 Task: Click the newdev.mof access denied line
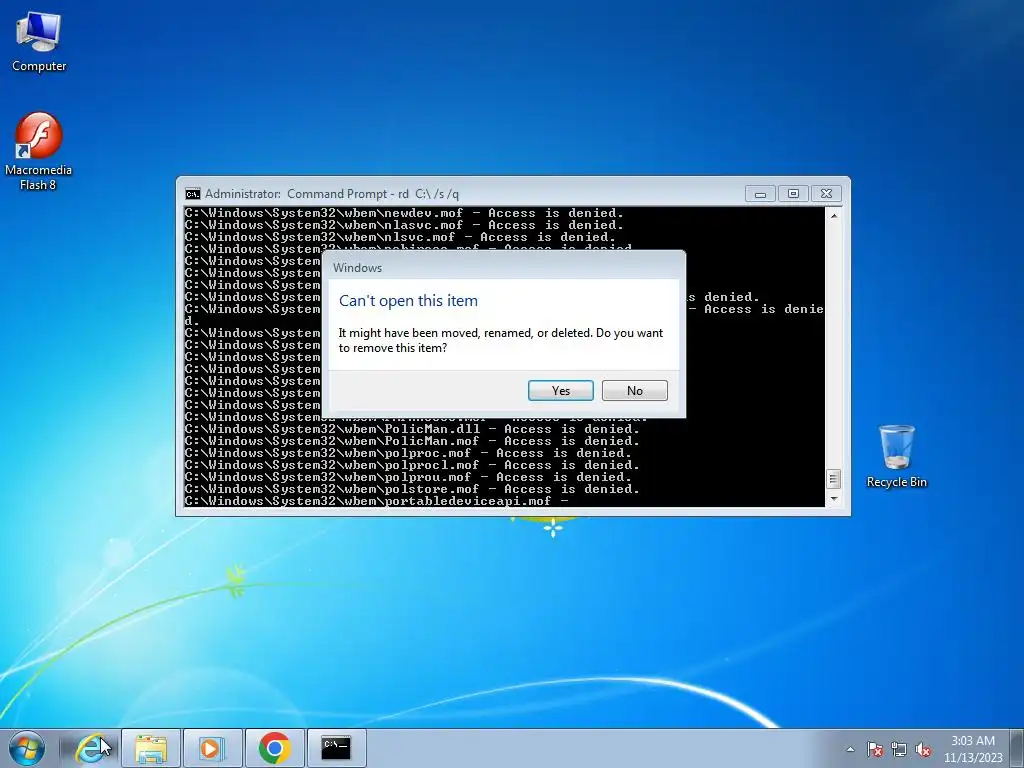404,213
